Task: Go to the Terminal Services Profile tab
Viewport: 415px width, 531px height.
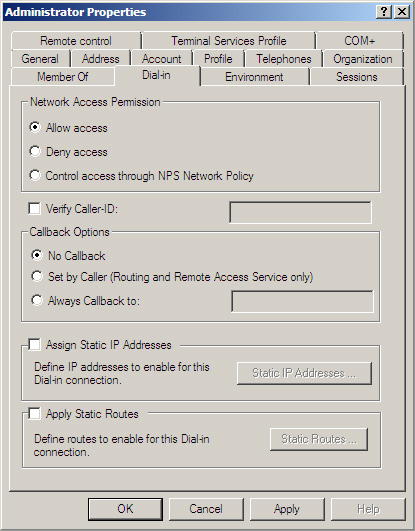Action: click(x=229, y=41)
